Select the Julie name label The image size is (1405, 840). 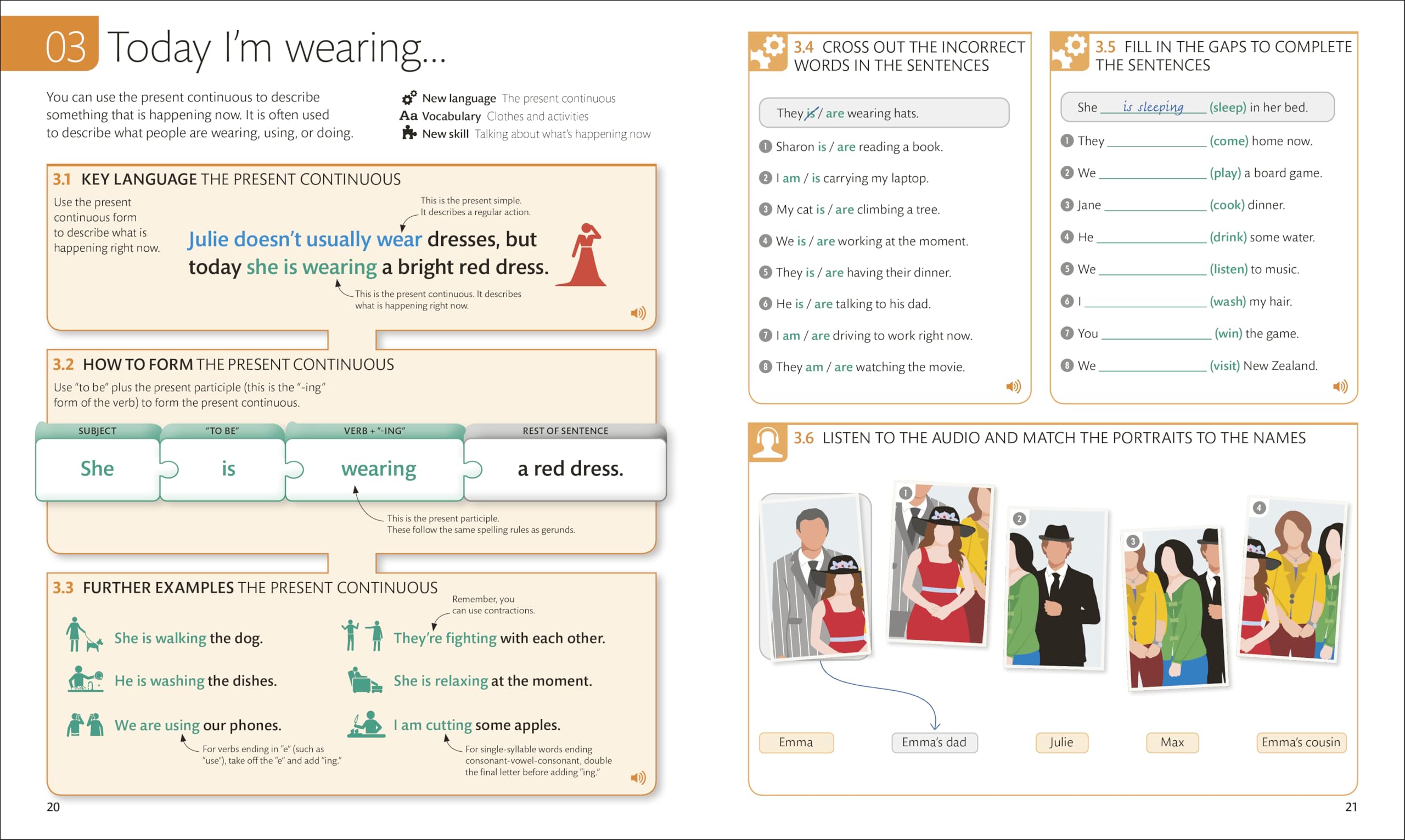(x=1061, y=742)
